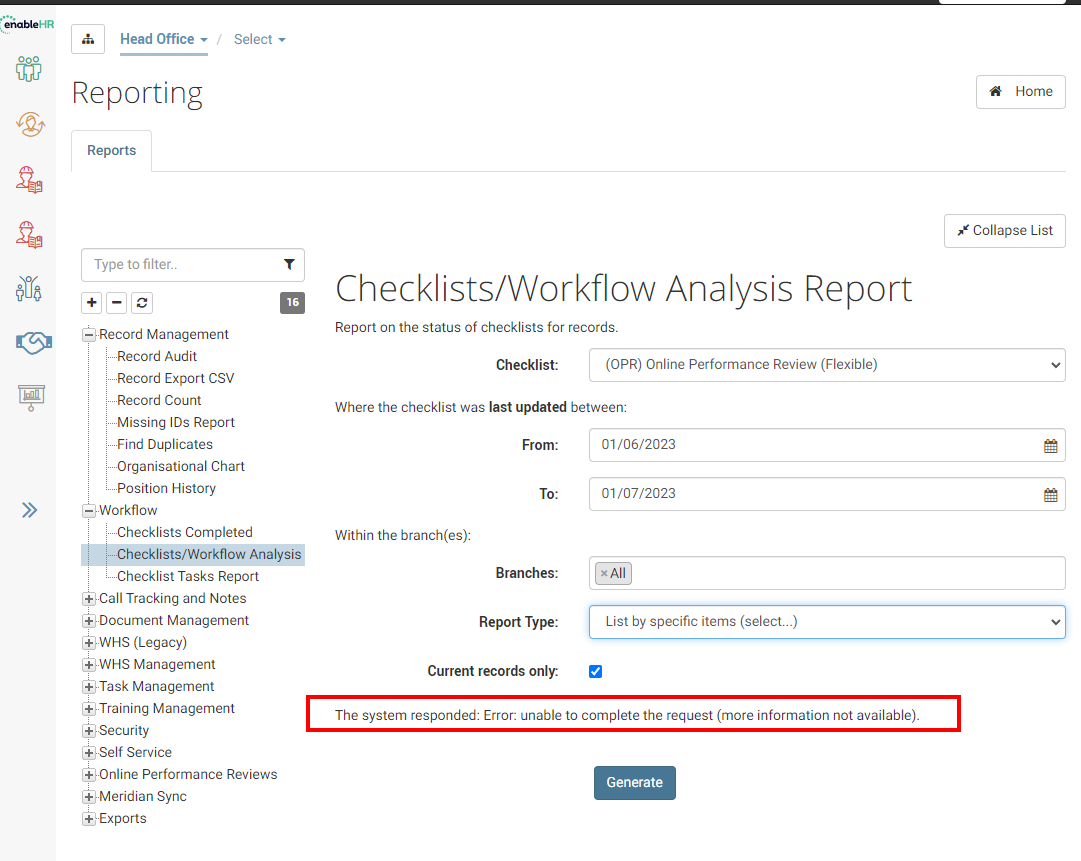Screen dimensions: 1081x861
Task: Expand the Training Management tree node
Action: pyautogui.click(x=88, y=709)
